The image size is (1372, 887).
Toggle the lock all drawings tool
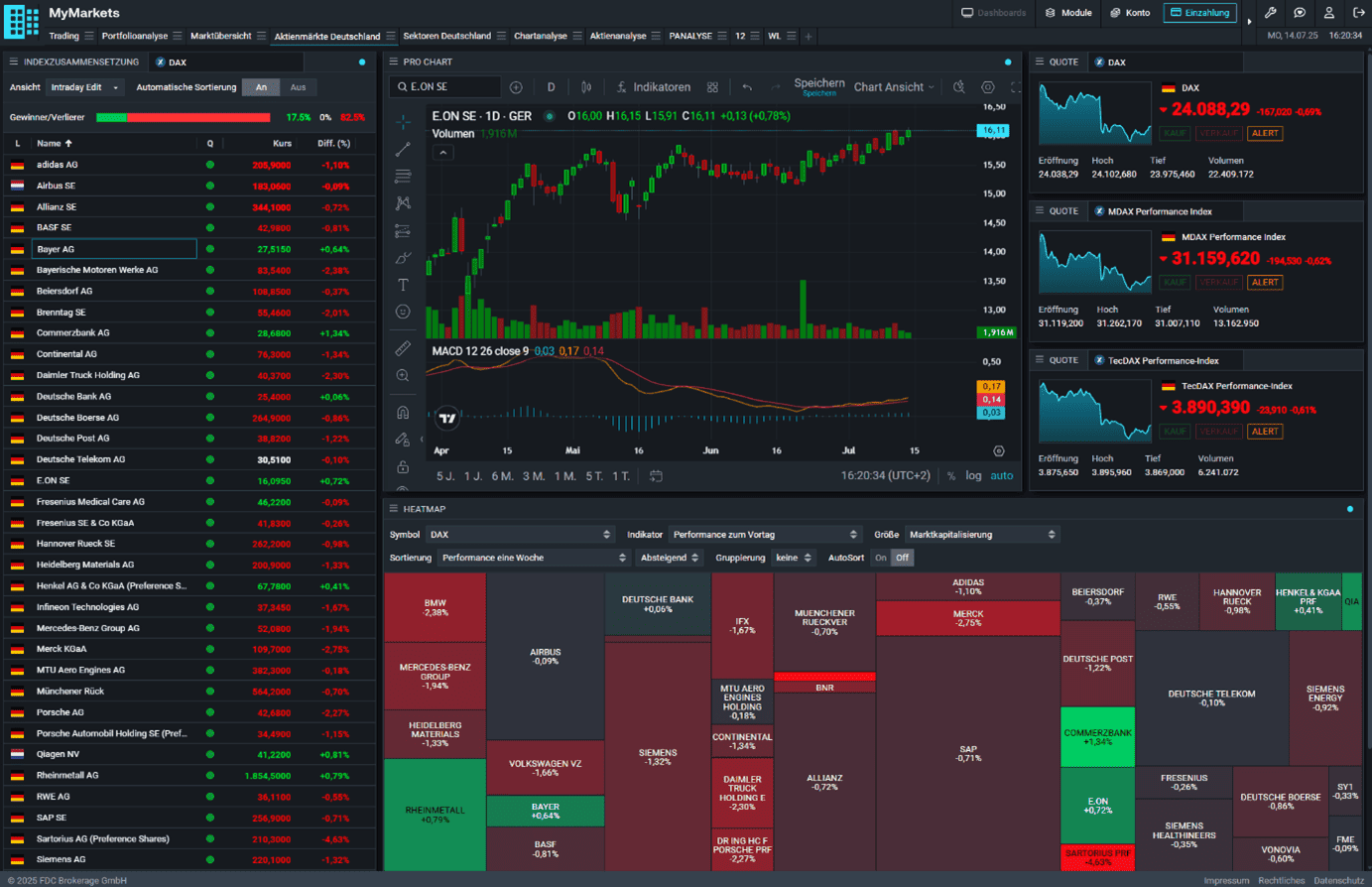click(403, 467)
